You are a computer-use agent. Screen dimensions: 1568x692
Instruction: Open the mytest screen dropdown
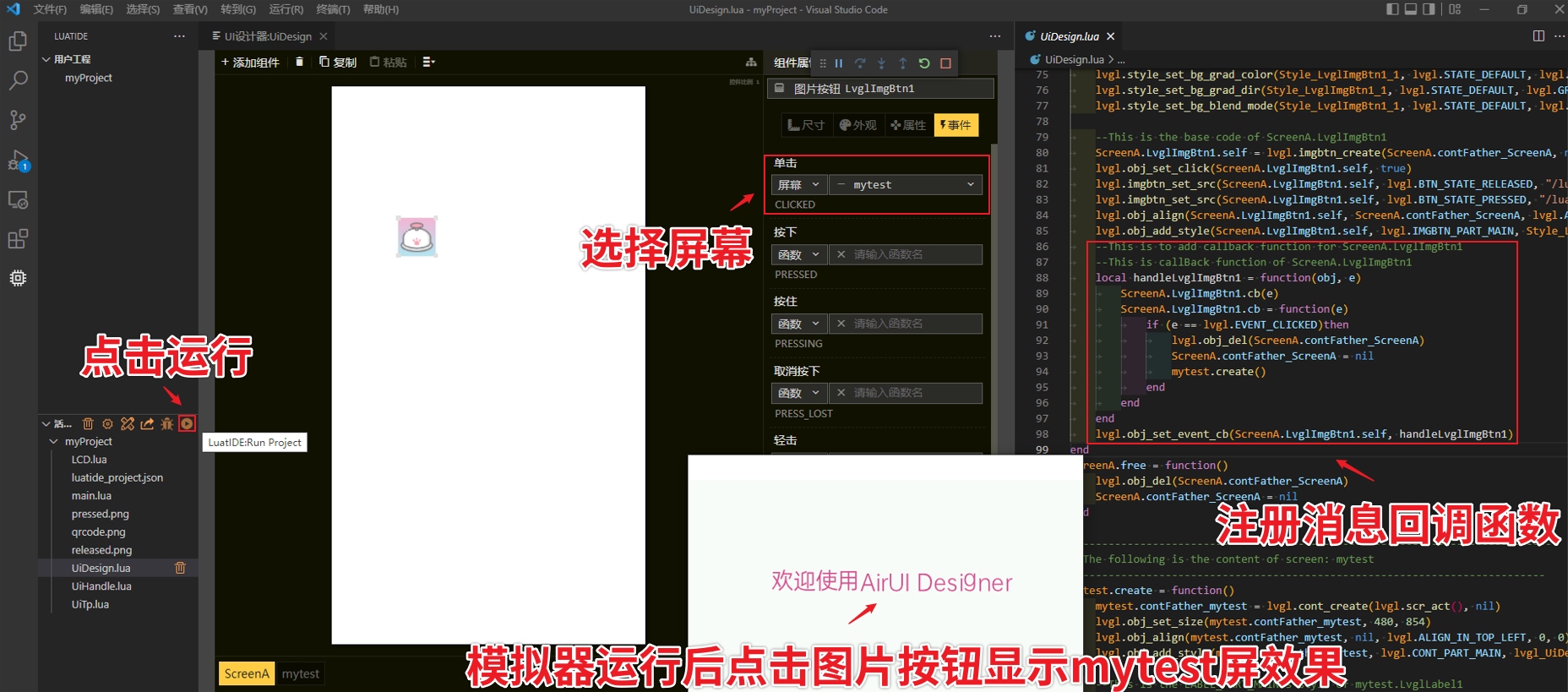(x=906, y=184)
